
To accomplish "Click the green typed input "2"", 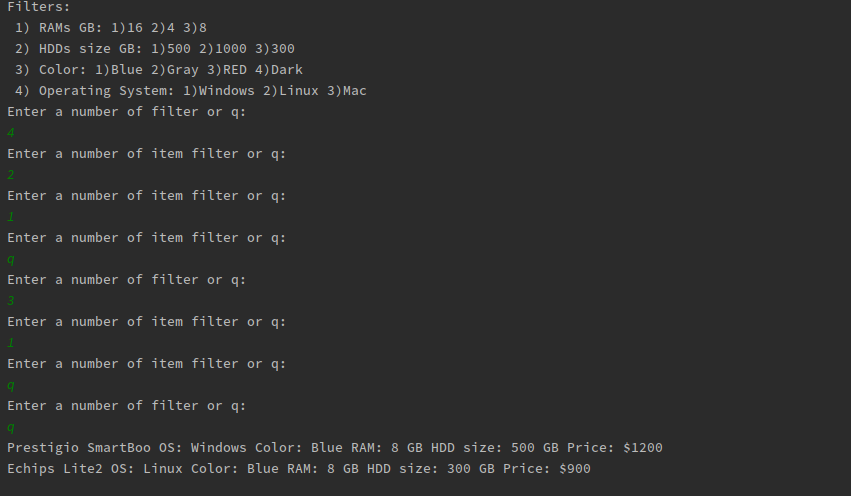I will (x=11, y=175).
